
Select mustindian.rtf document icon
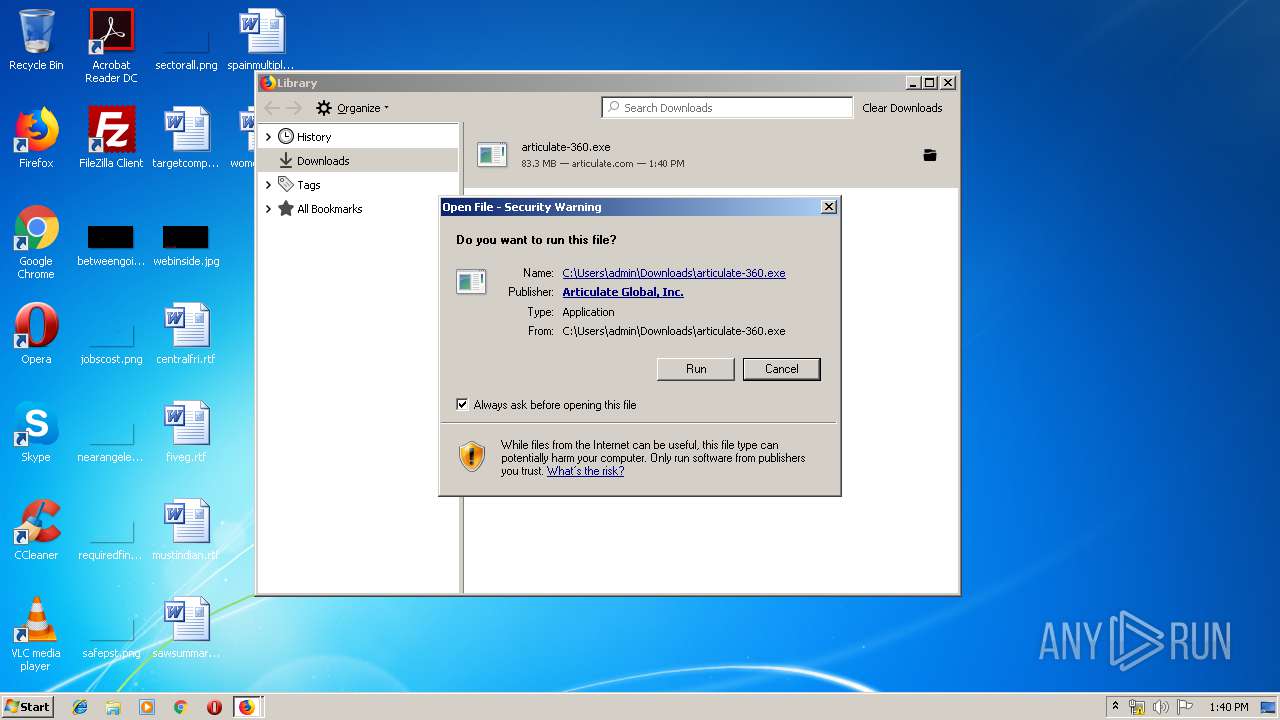186,530
